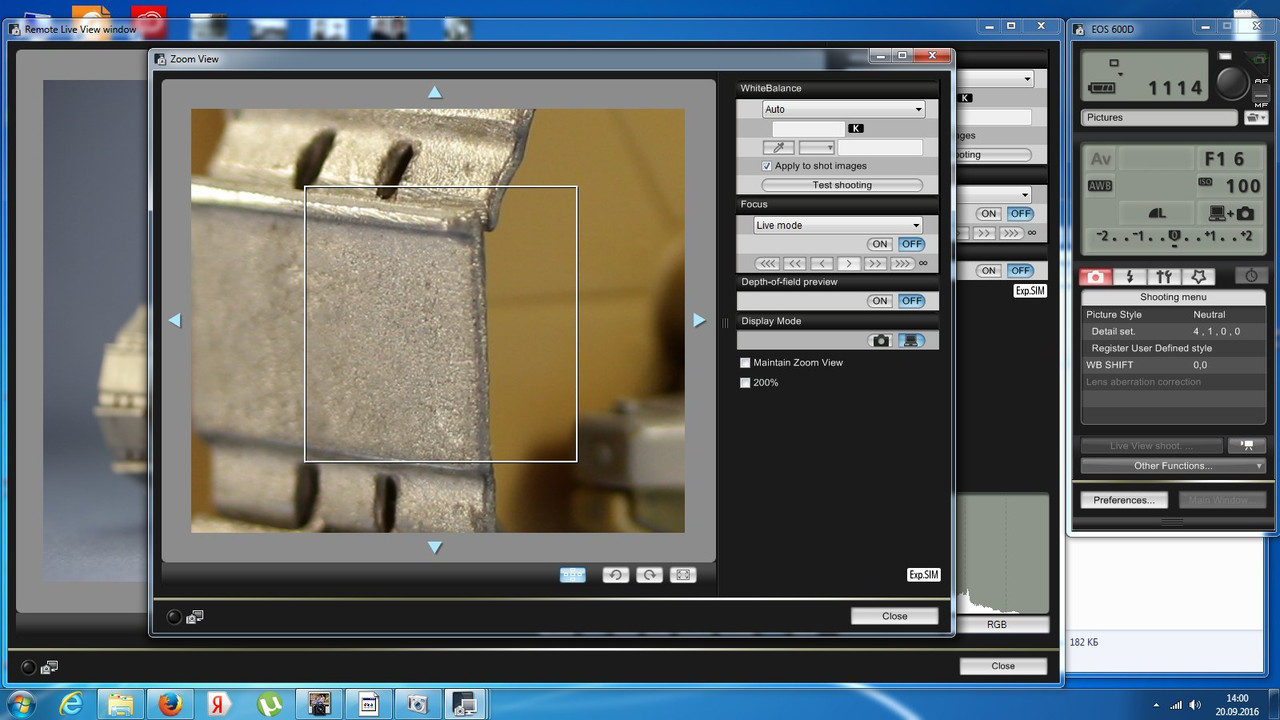Turn Depth-of-field preview ON
The width and height of the screenshot is (1280, 720).
click(880, 301)
